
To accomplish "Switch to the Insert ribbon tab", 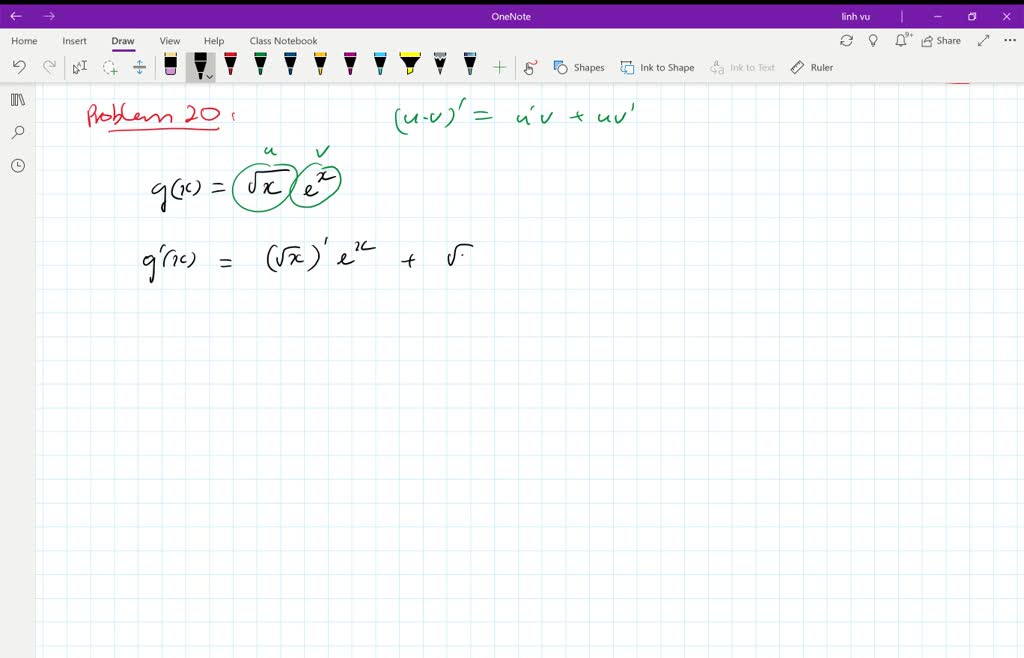I will 75,40.
